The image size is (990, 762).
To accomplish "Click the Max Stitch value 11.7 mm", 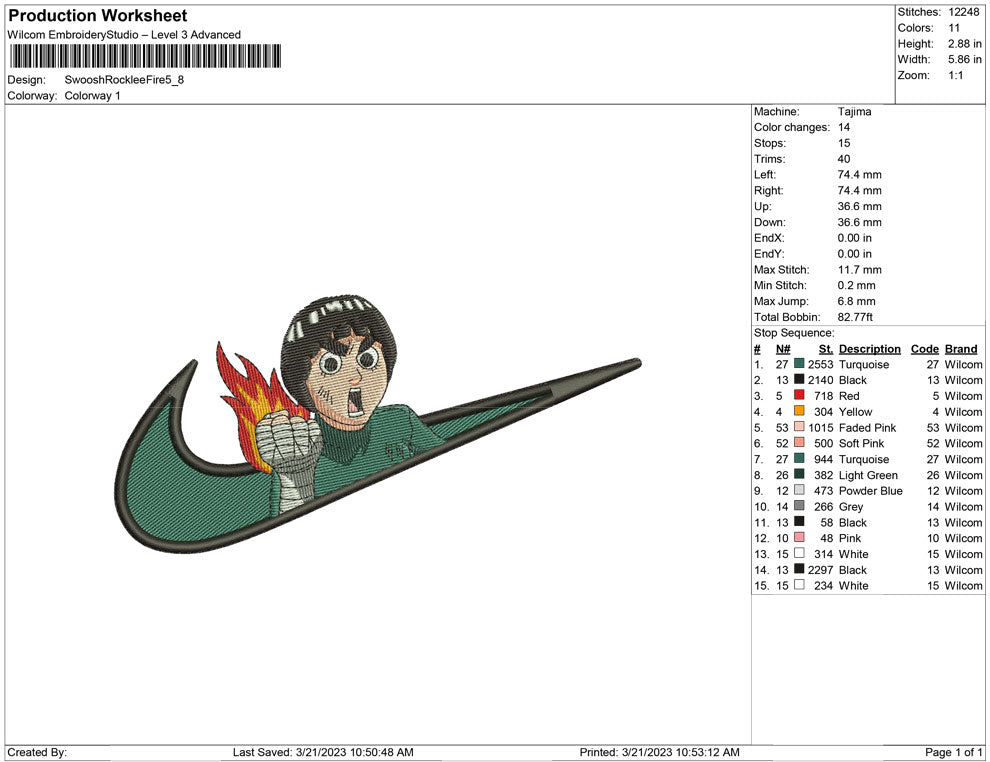I will [859, 270].
